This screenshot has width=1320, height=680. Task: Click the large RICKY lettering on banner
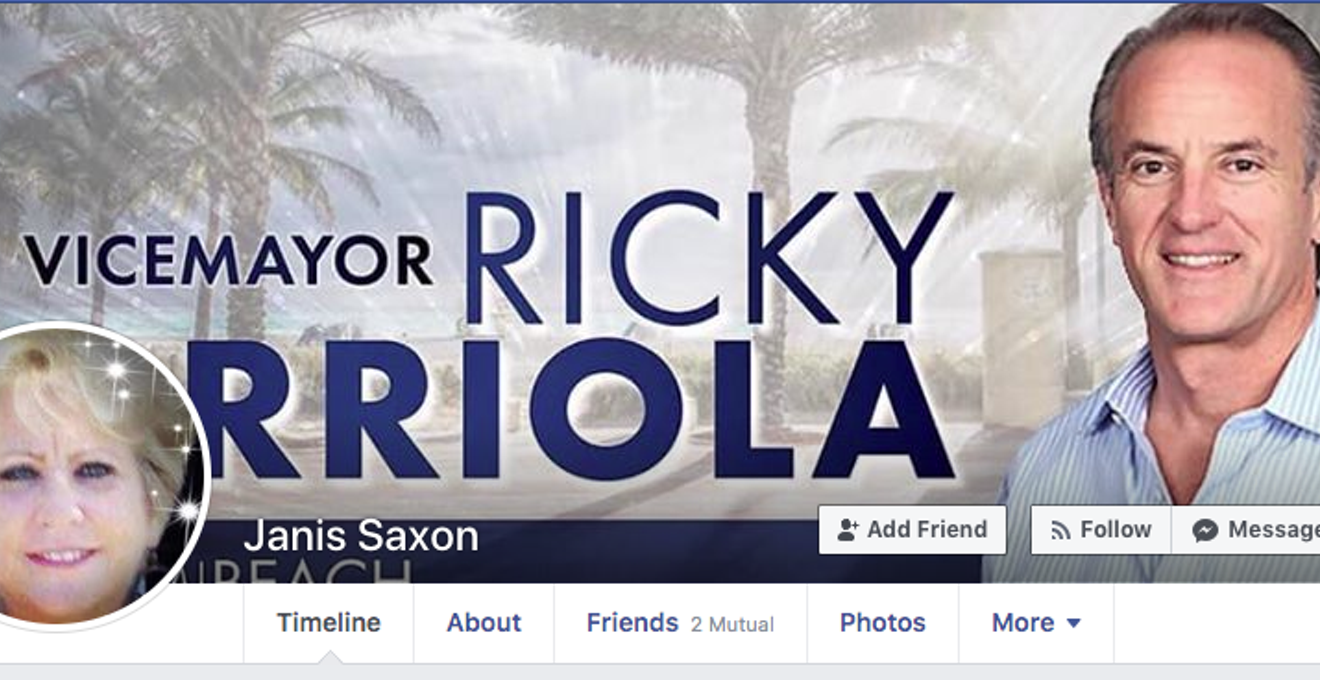[x=708, y=257]
